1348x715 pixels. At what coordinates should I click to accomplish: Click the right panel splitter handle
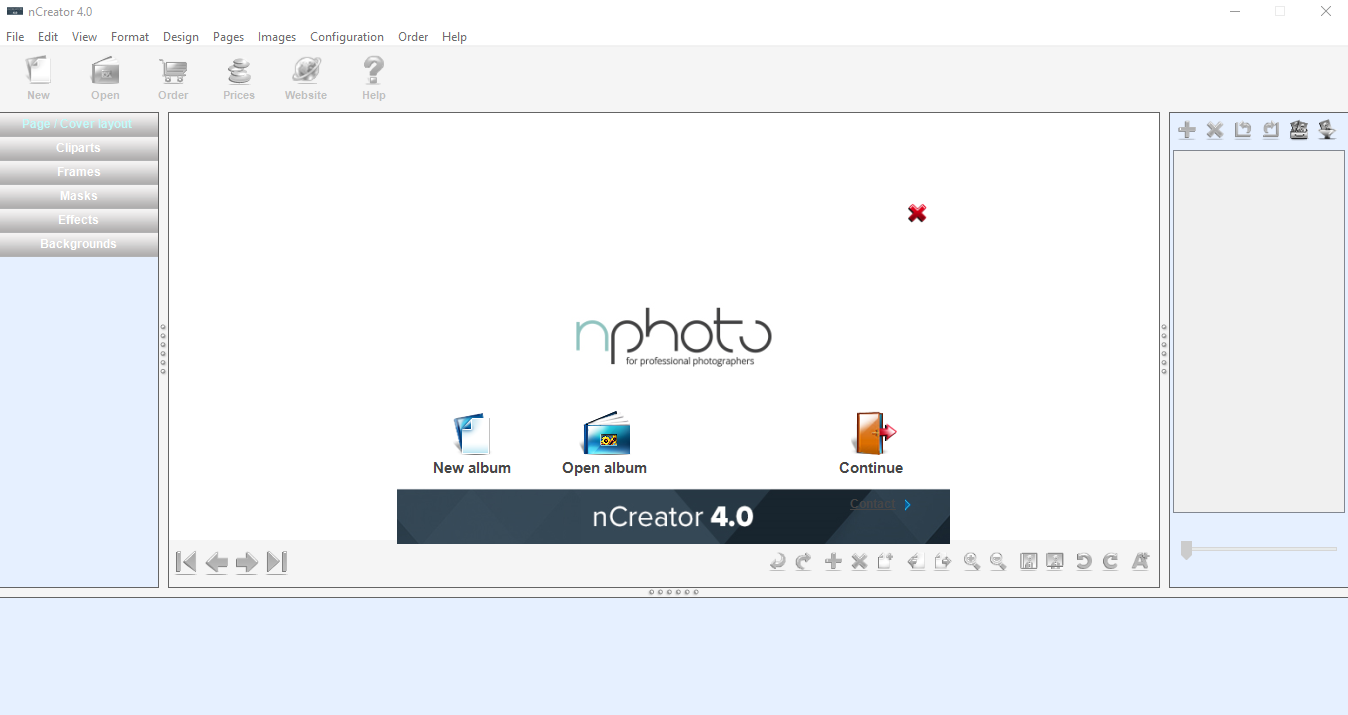click(1164, 349)
